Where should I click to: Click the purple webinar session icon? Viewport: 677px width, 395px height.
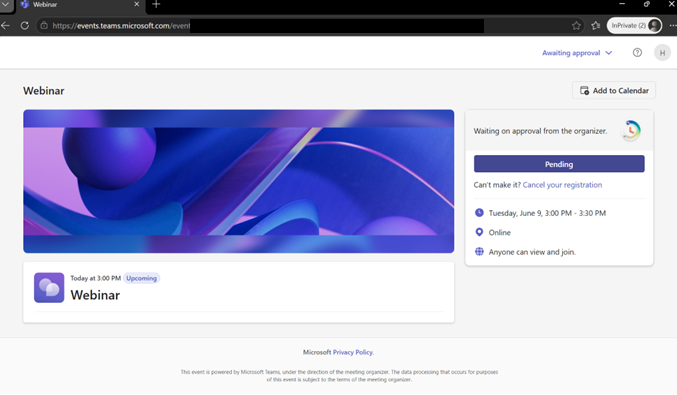(x=49, y=288)
